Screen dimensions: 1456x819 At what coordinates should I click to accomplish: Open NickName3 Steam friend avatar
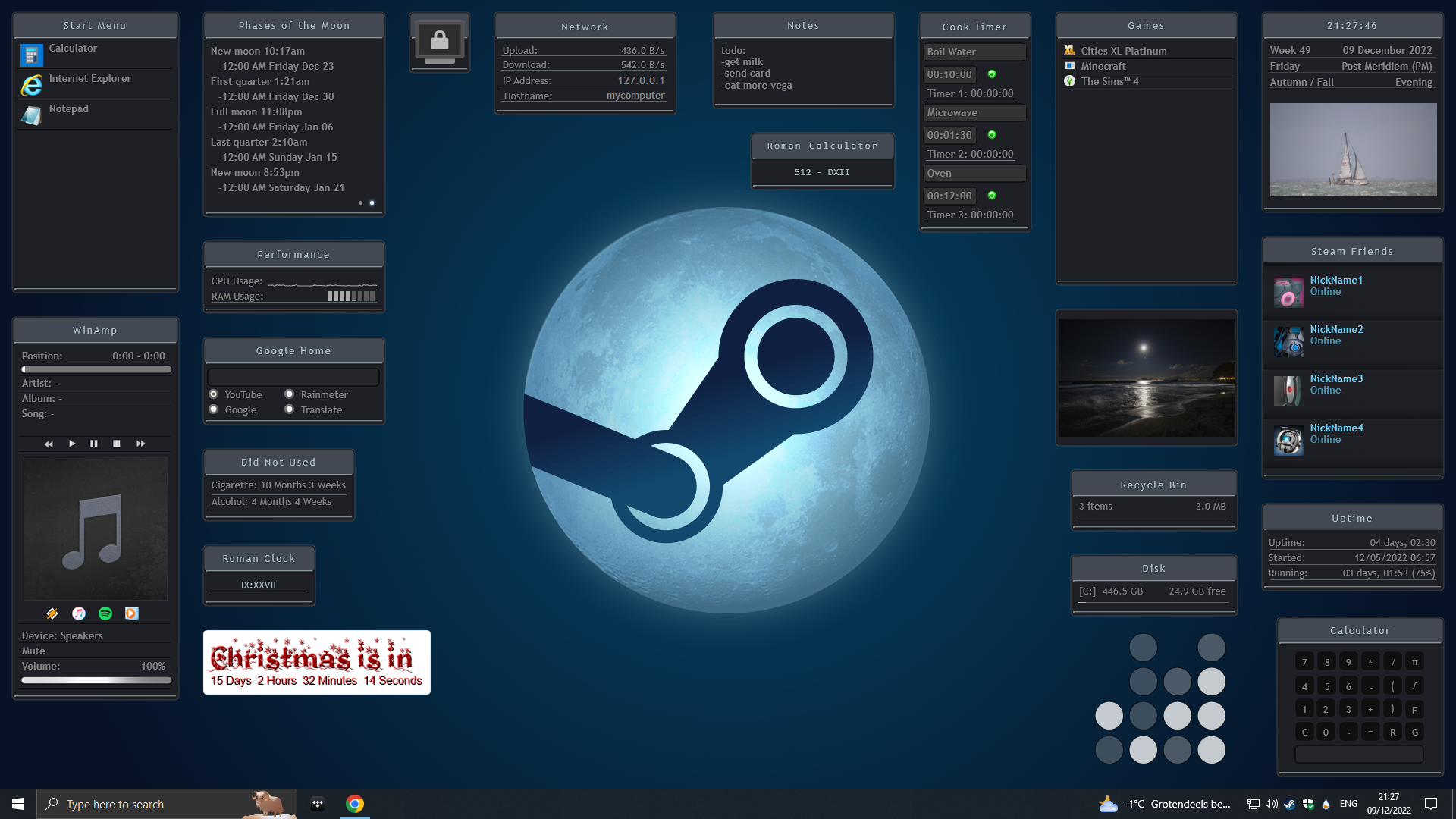click(1288, 391)
